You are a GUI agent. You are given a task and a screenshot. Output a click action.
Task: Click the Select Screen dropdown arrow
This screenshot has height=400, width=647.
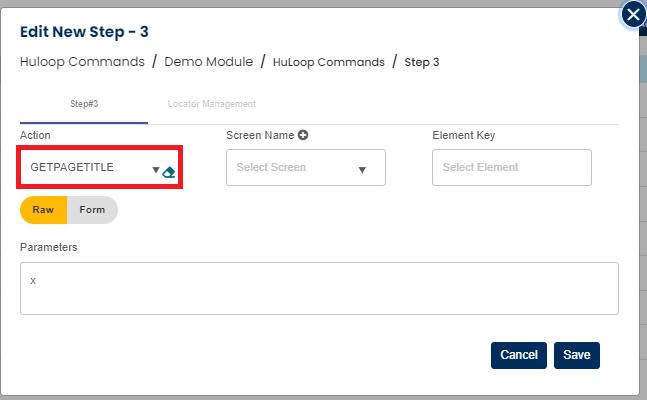[362, 169]
